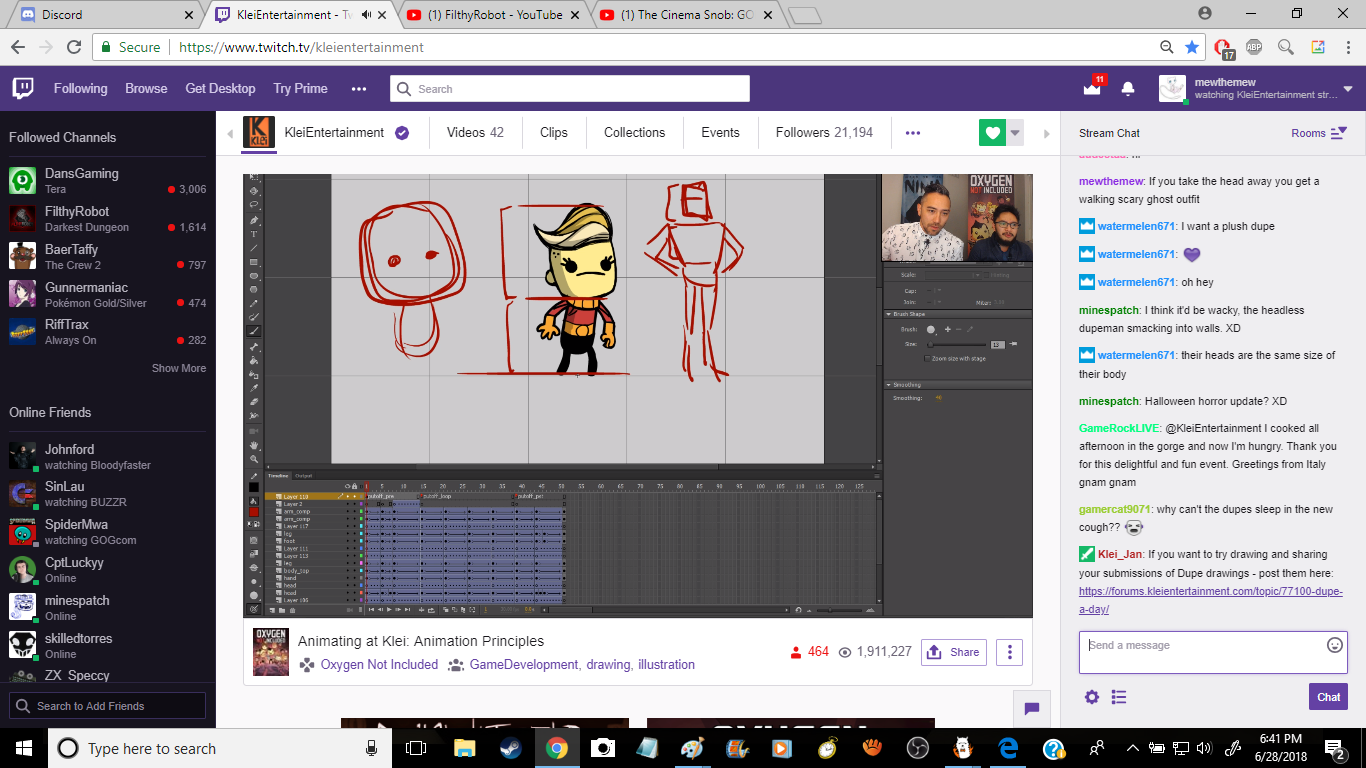Open chat settings gear icon
The image size is (1366, 768).
[x=1092, y=697]
